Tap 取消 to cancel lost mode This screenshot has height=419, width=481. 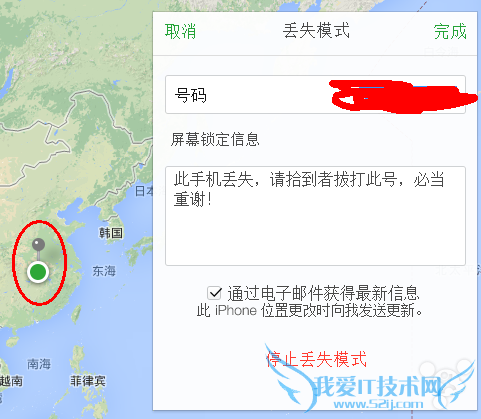180,32
